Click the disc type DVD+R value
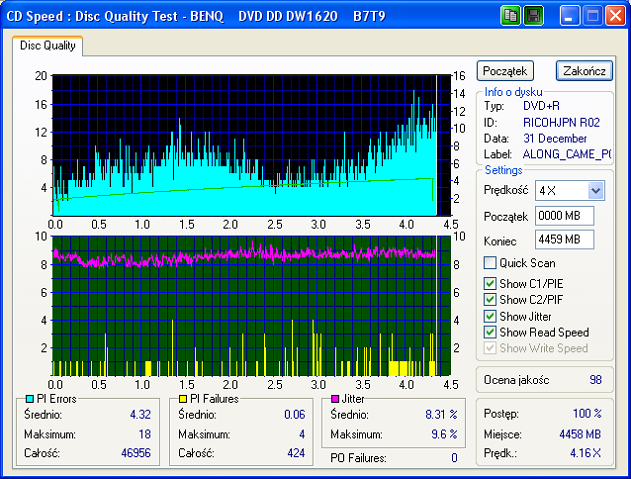This screenshot has height=479, width=631. coord(541,106)
